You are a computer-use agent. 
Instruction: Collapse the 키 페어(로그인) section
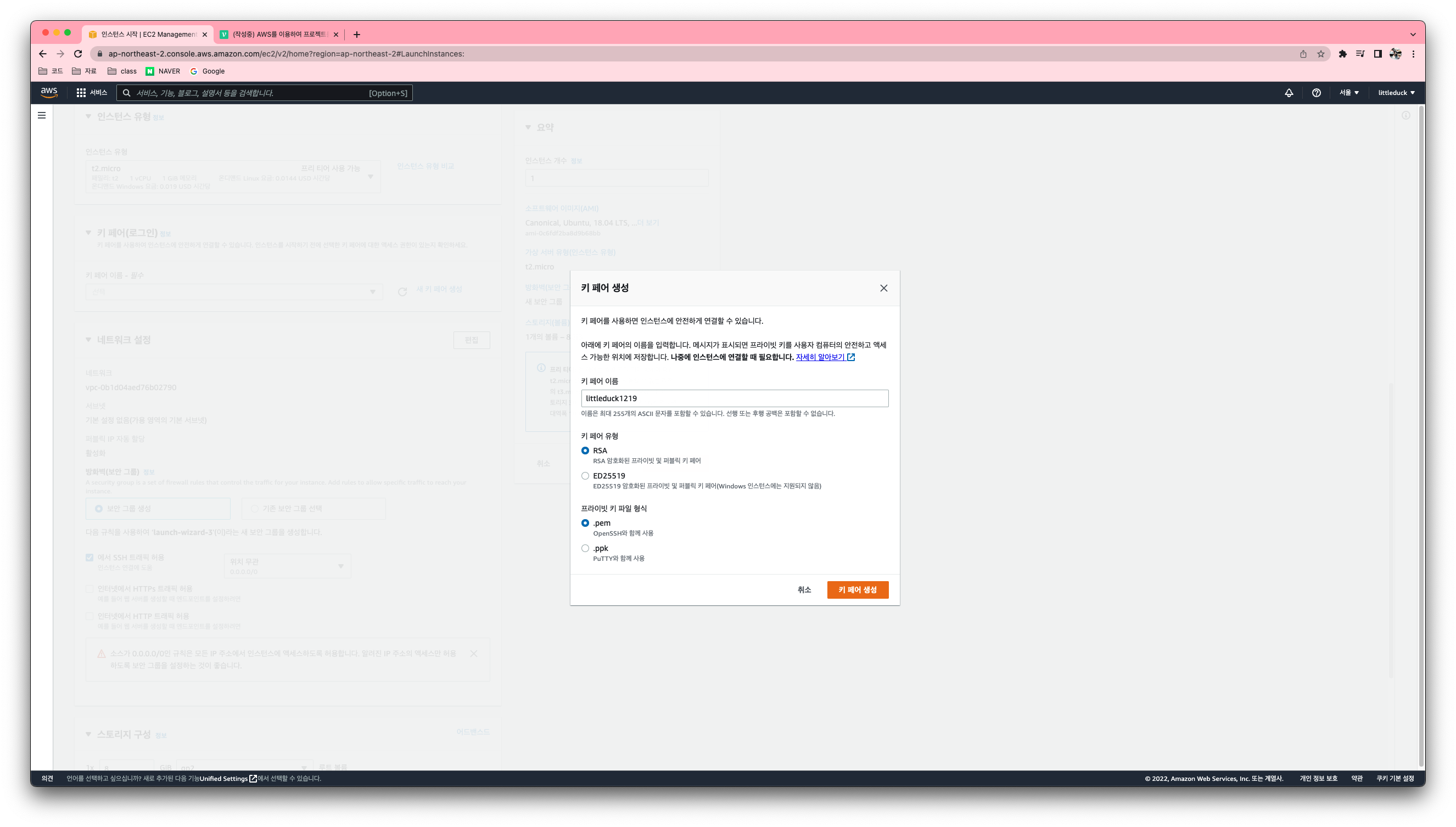click(88, 232)
